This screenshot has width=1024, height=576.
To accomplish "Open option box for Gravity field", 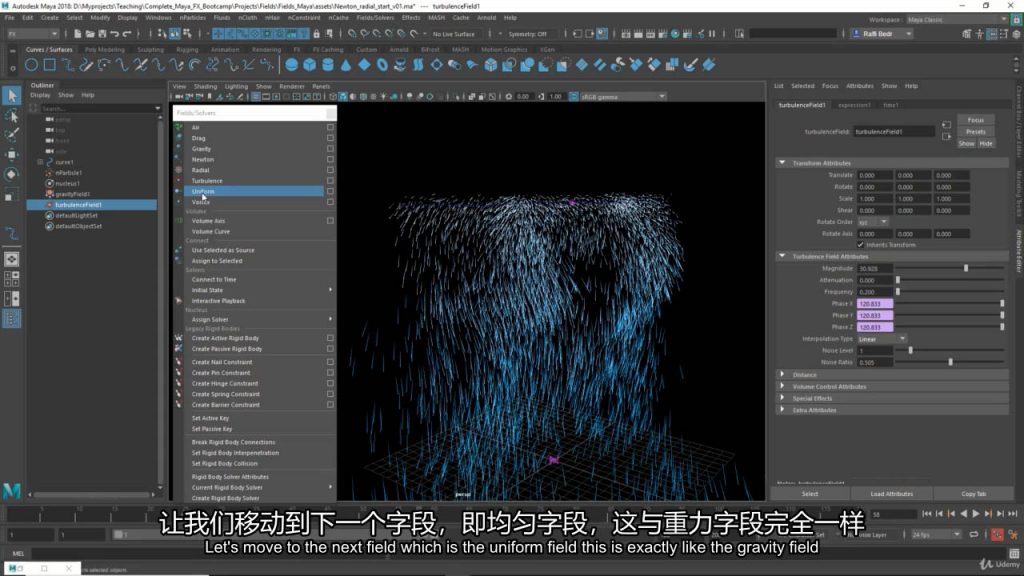I will click(330, 149).
